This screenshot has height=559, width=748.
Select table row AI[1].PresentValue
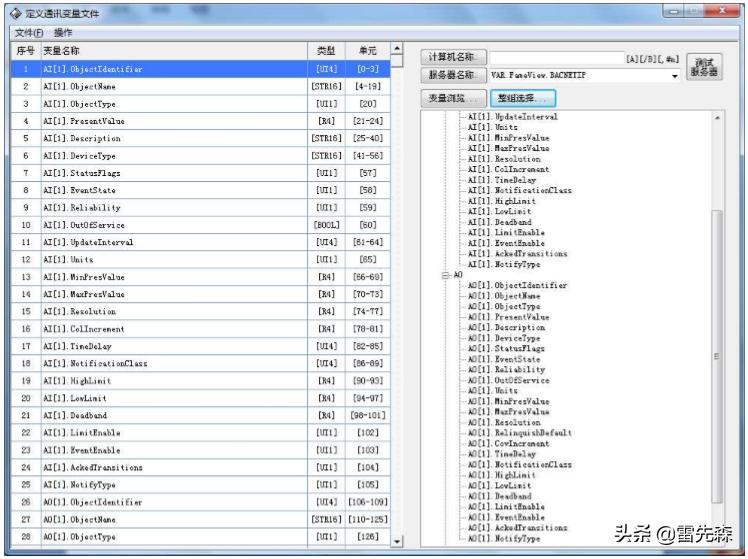pyautogui.click(x=200, y=121)
